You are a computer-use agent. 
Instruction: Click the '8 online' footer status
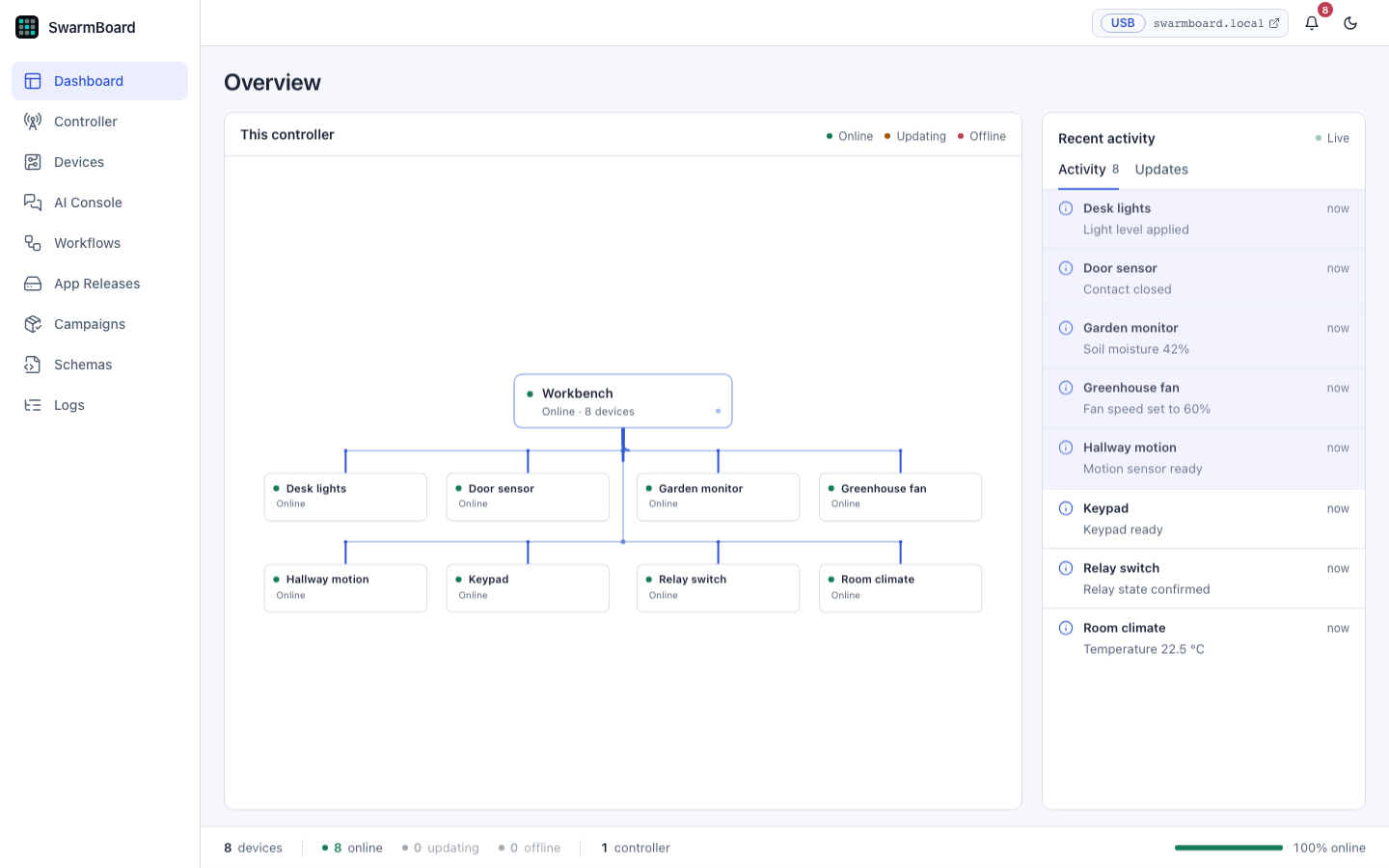tap(352, 848)
